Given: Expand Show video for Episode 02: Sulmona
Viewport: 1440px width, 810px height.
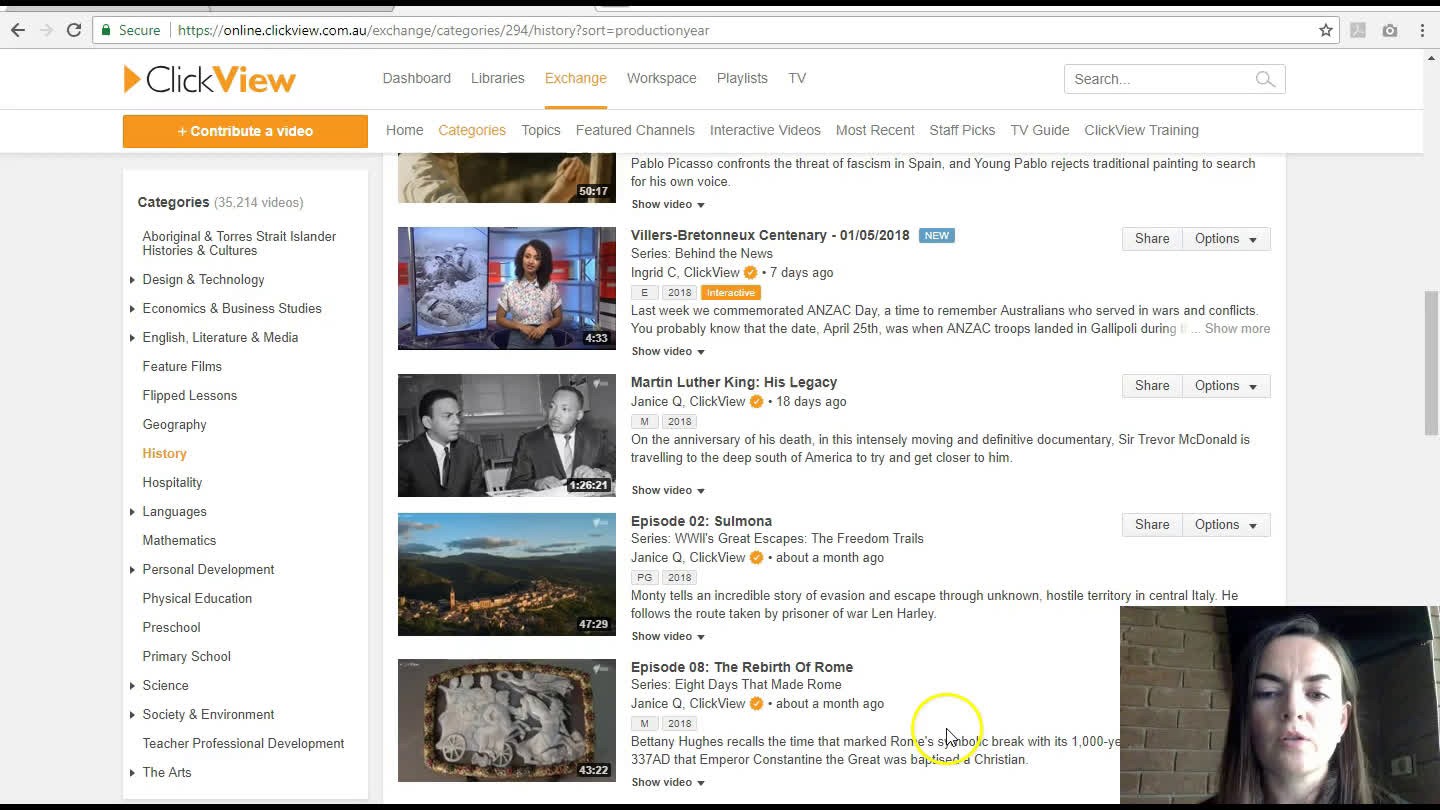Looking at the screenshot, I should (667, 636).
